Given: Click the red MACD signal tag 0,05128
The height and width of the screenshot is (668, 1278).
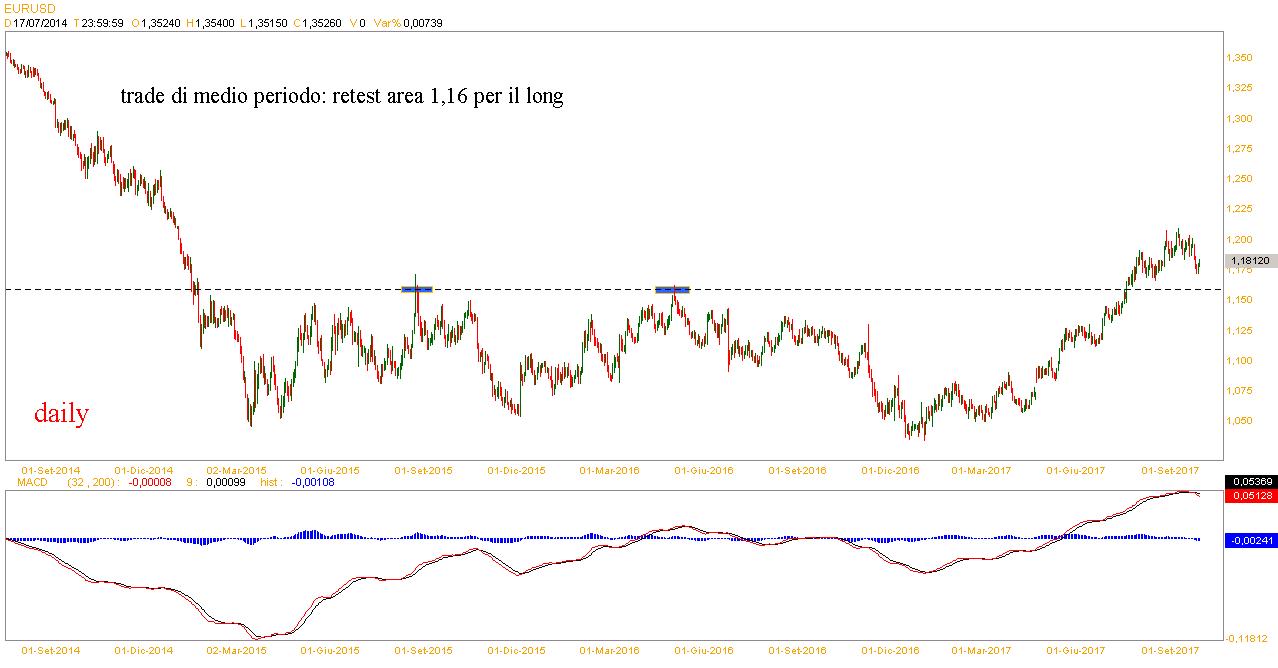Looking at the screenshot, I should 1250,494.
